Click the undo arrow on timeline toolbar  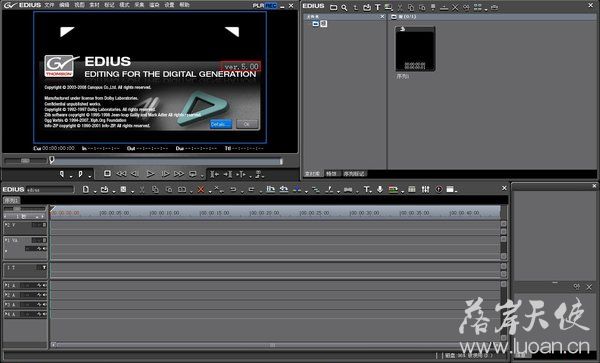coord(233,189)
